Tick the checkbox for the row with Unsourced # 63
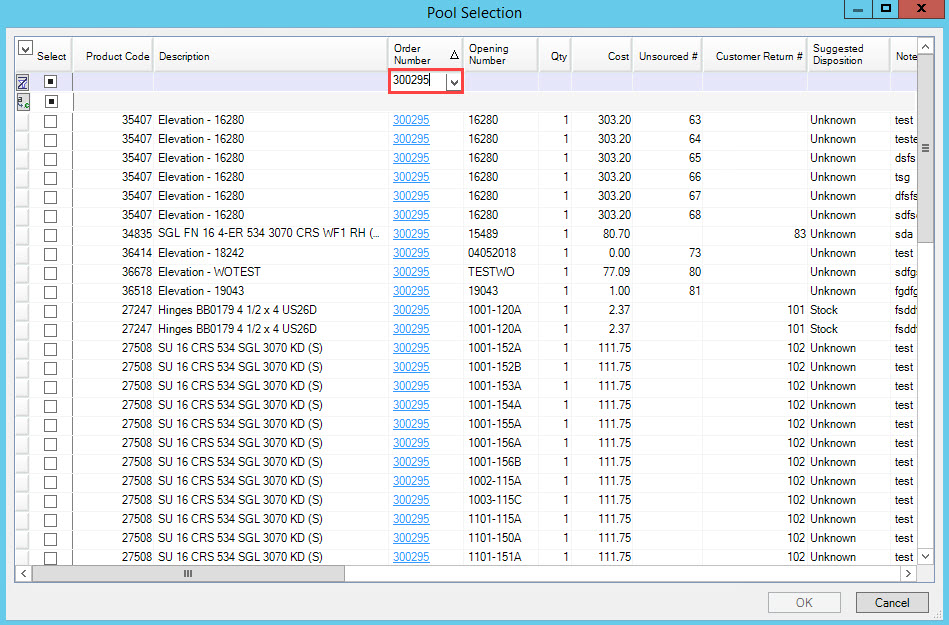Viewport: 949px width, 625px height. point(51,121)
